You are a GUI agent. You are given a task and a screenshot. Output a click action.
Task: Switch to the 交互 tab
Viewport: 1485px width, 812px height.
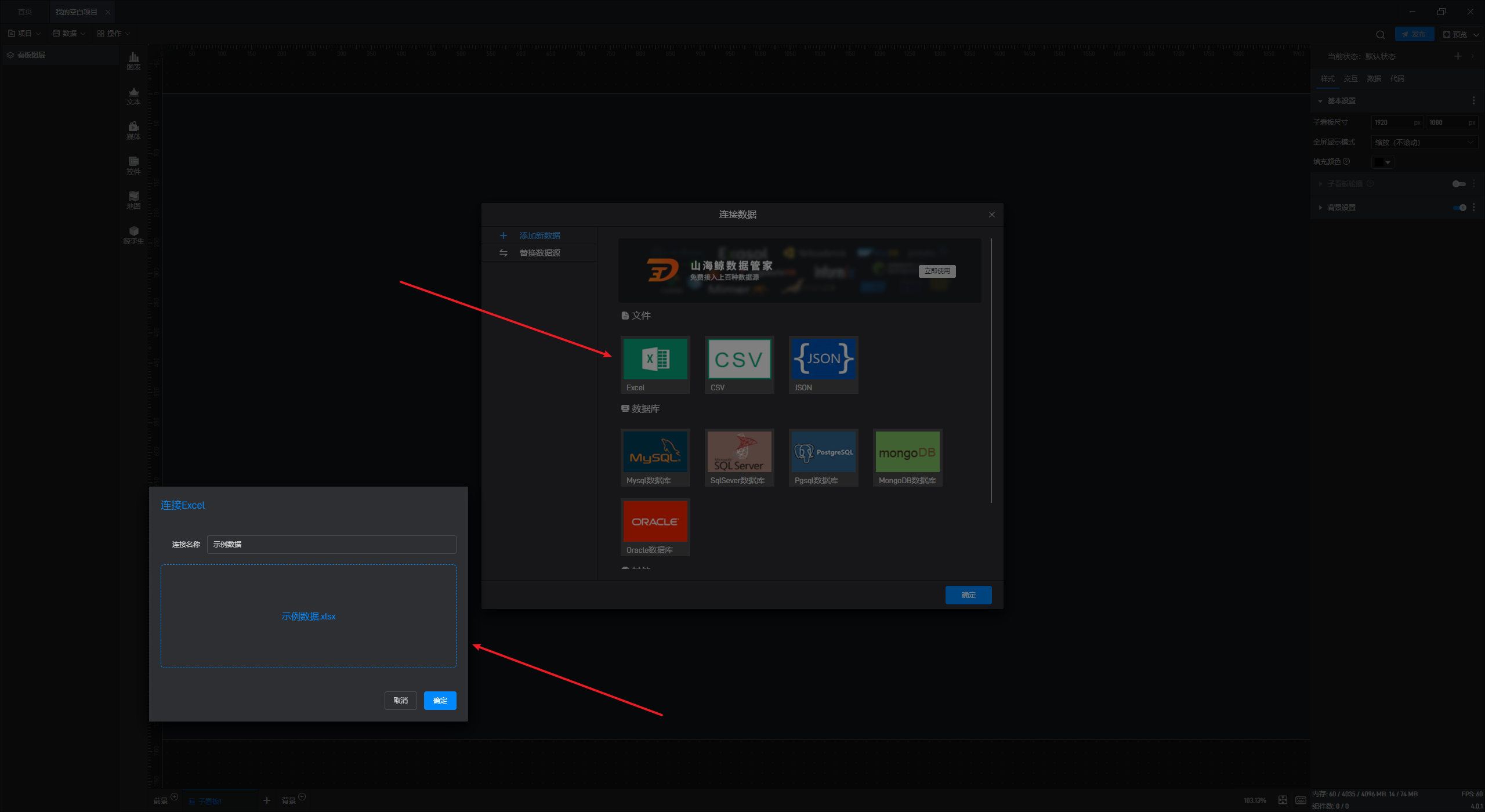pos(1350,79)
